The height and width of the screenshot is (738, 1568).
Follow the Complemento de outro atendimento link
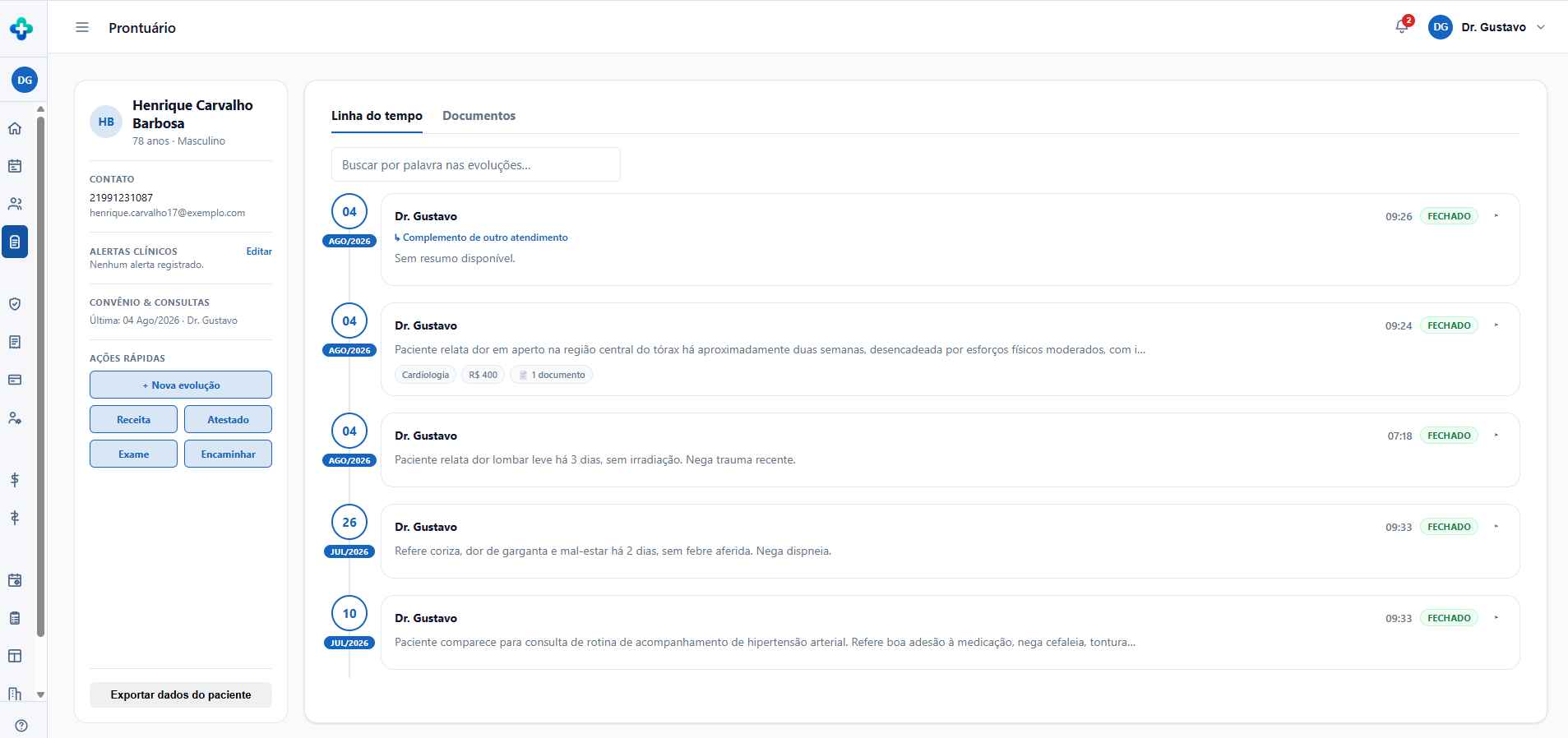(481, 238)
